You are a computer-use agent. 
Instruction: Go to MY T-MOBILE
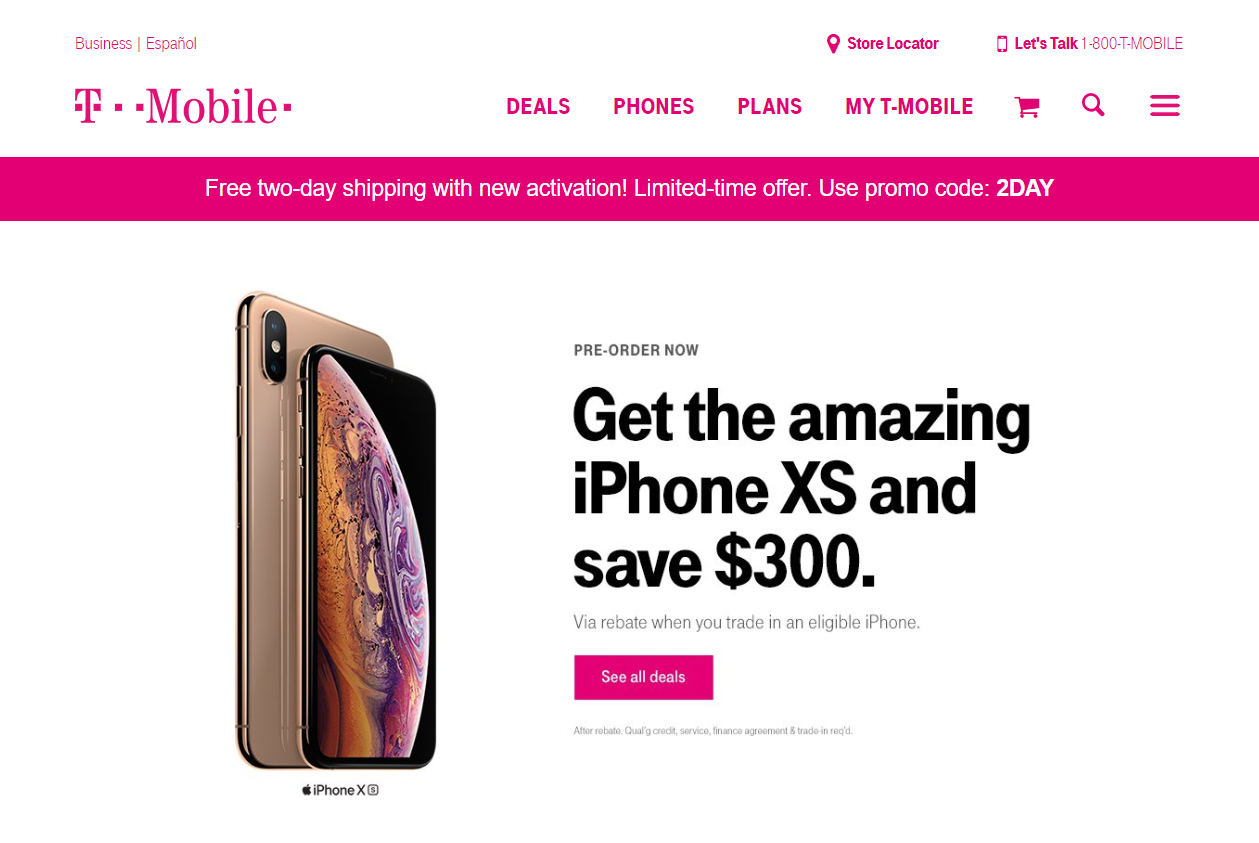click(x=909, y=107)
